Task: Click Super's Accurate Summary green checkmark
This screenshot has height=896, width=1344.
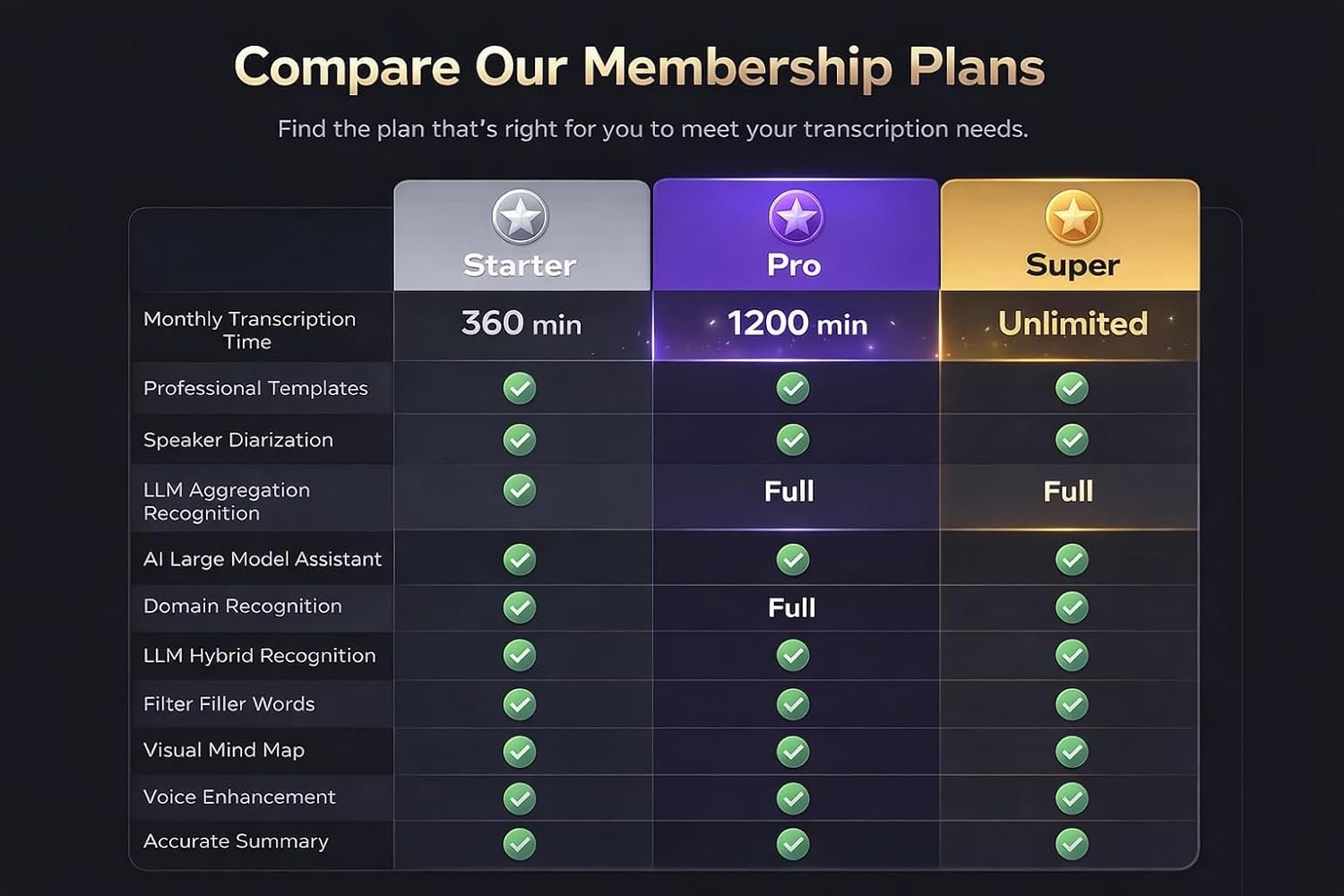Action: 1072,843
